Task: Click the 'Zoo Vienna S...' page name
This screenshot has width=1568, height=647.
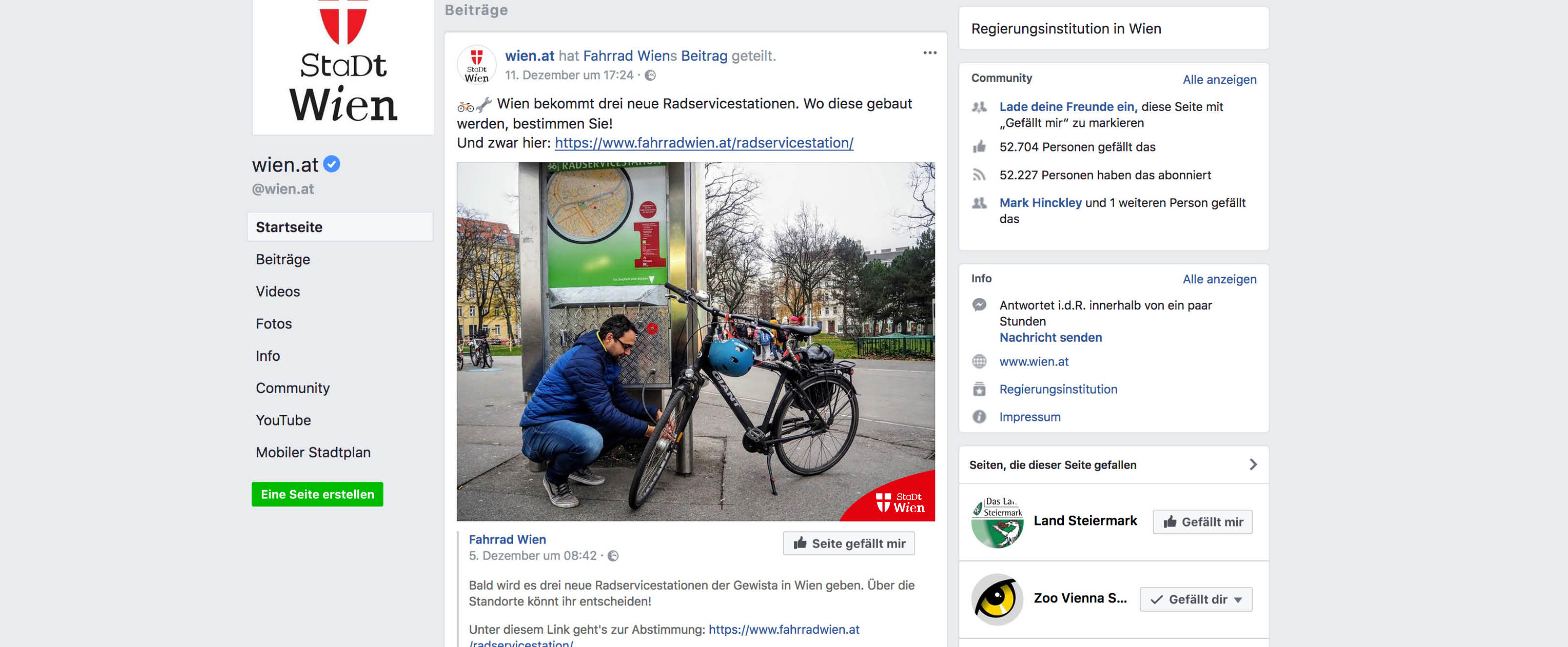Action: tap(1080, 598)
